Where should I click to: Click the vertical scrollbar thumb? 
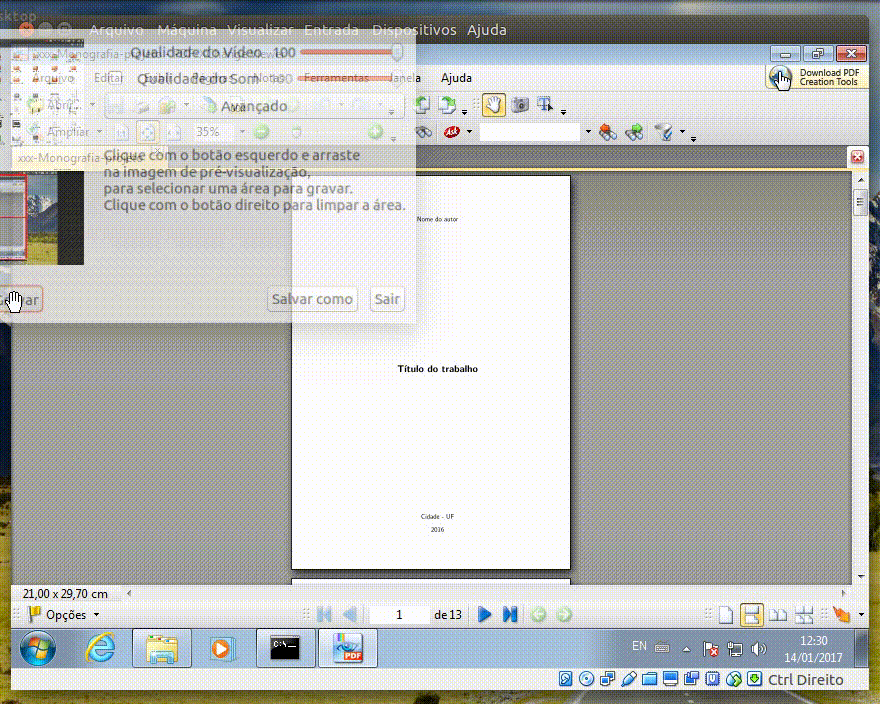click(860, 203)
